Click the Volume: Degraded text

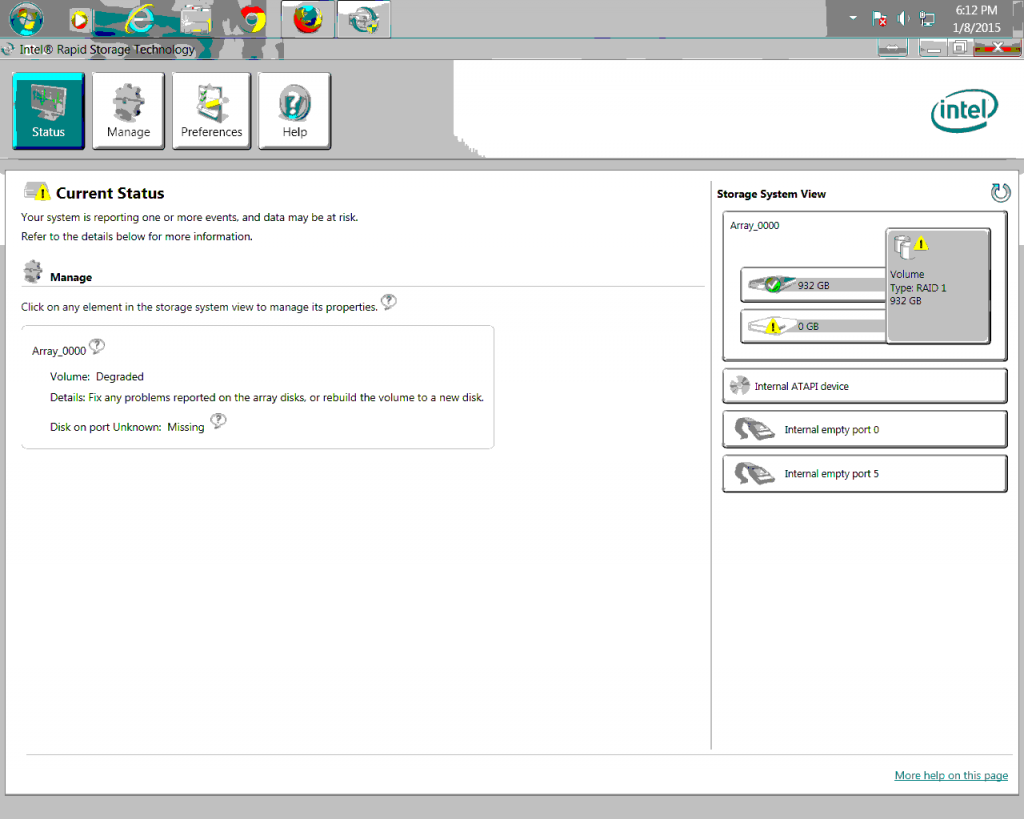tap(97, 377)
